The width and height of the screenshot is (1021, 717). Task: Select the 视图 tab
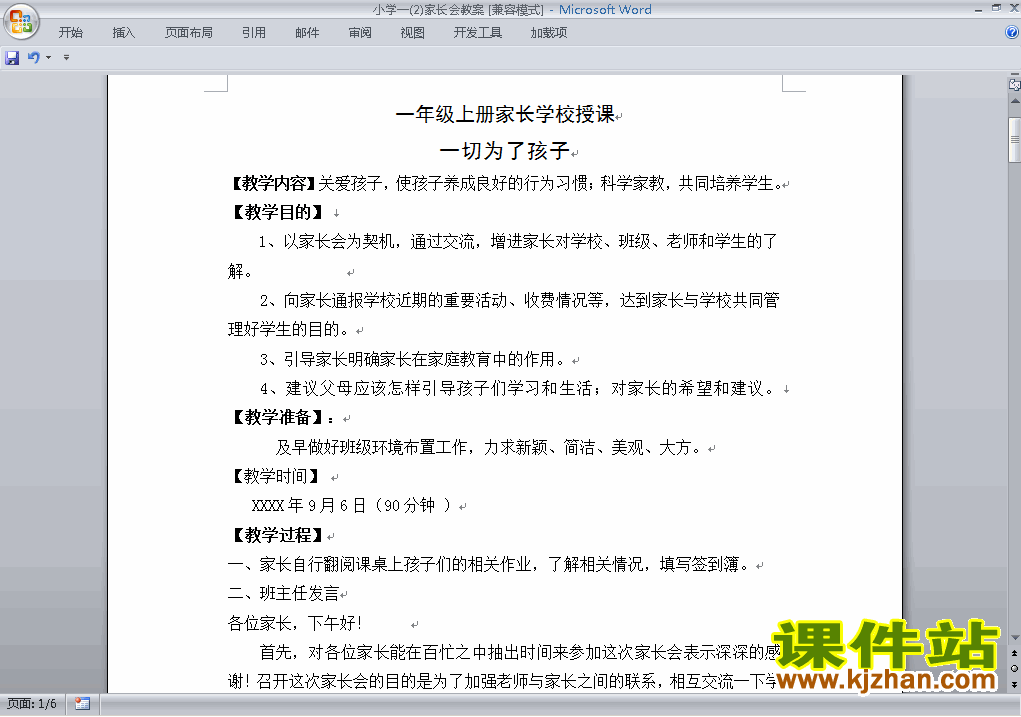click(413, 33)
